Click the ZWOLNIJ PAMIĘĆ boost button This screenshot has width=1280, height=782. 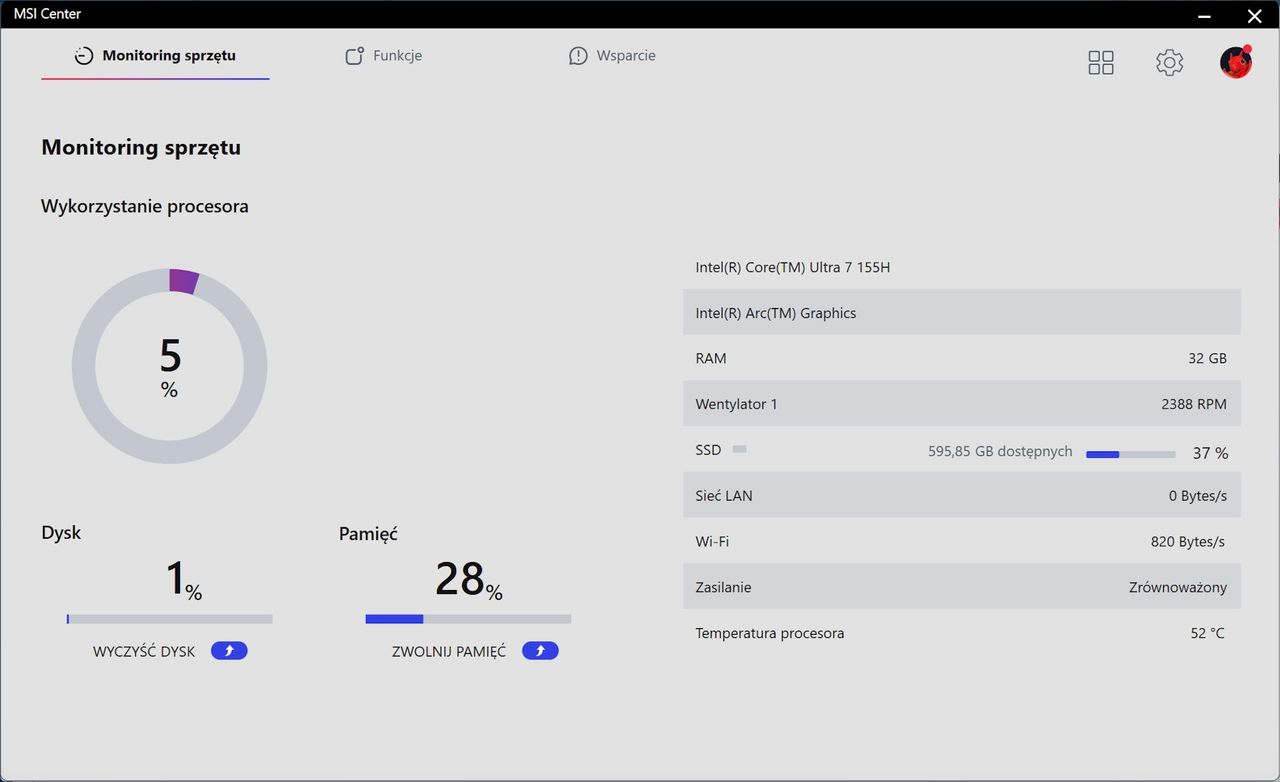540,651
